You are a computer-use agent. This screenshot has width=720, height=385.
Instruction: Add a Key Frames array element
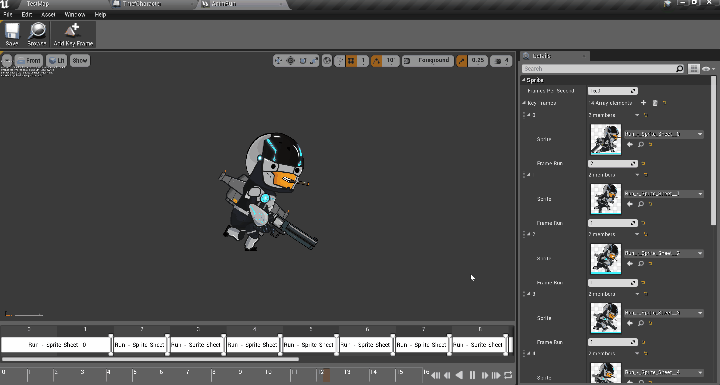click(x=643, y=103)
